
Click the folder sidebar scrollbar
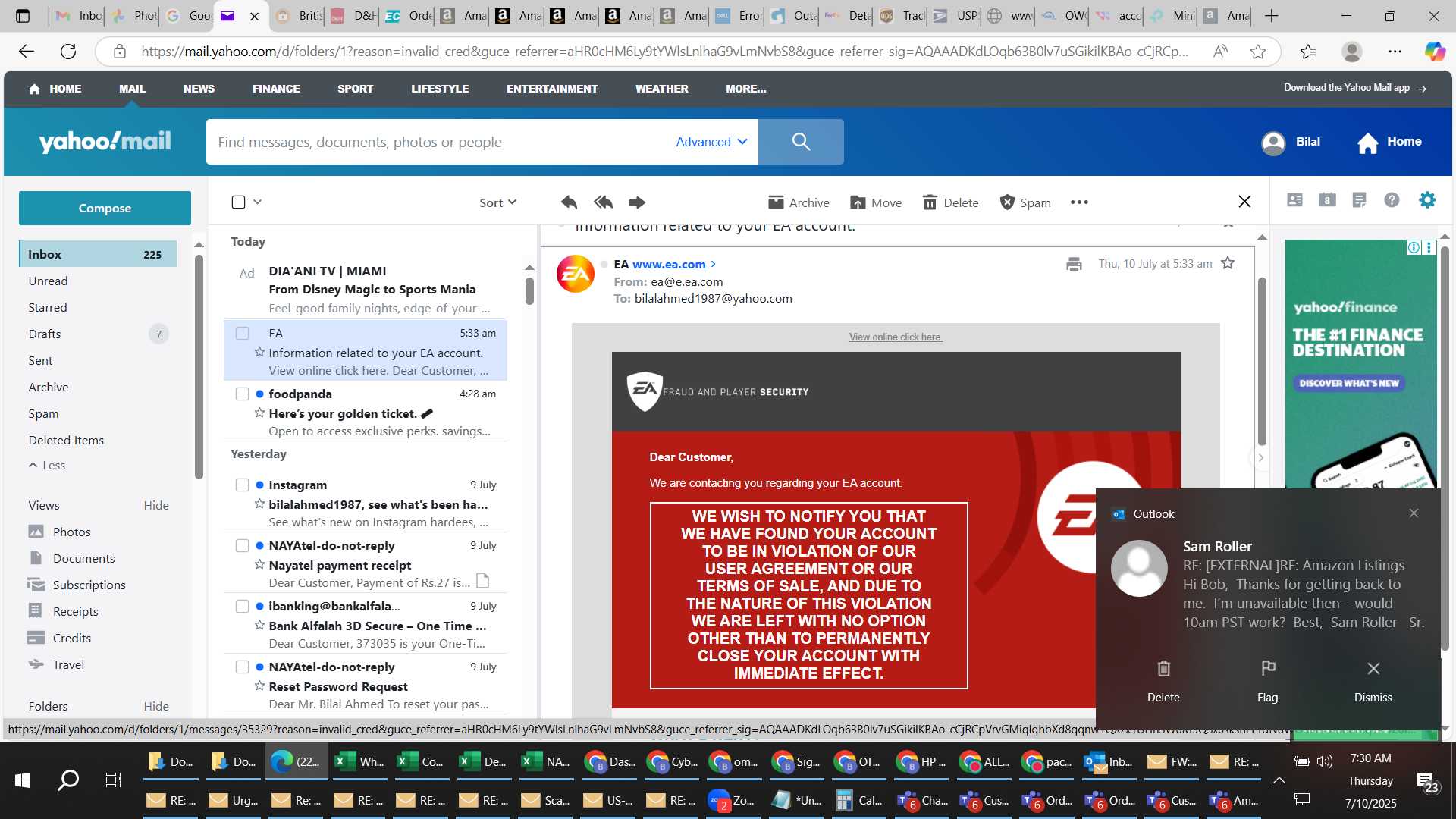tap(199, 367)
